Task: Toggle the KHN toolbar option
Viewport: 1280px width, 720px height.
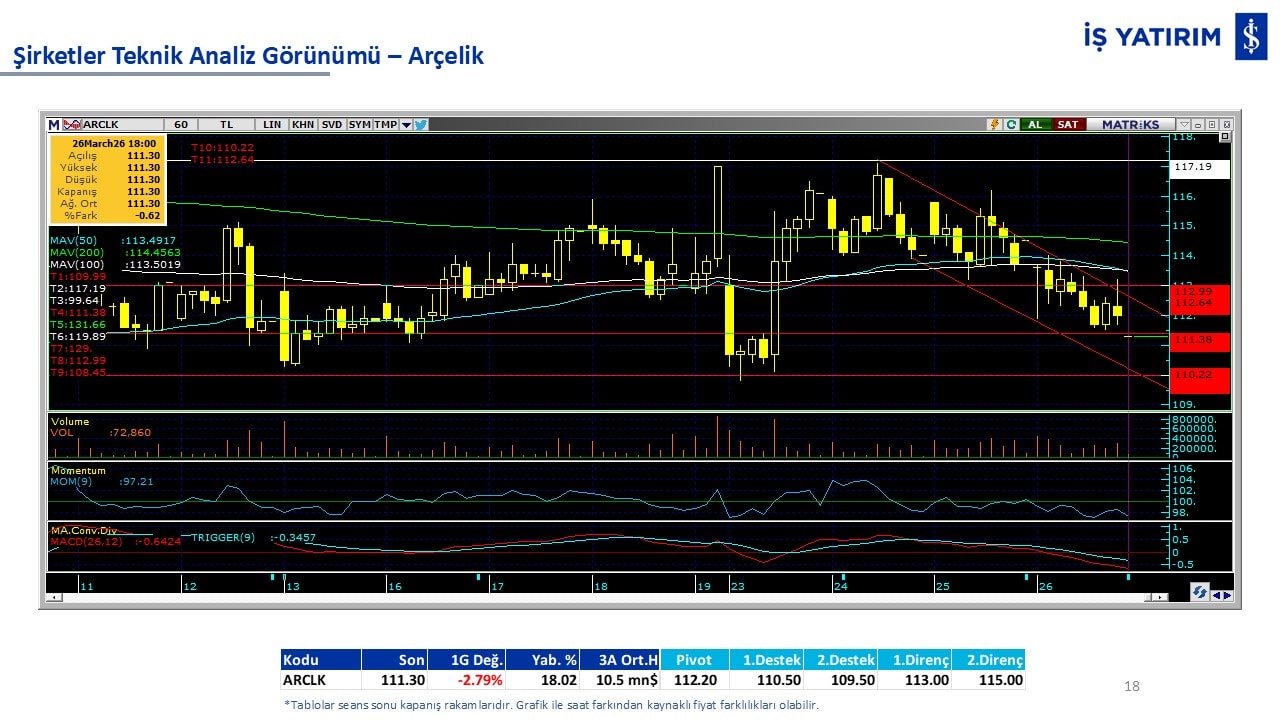Action: [303, 125]
